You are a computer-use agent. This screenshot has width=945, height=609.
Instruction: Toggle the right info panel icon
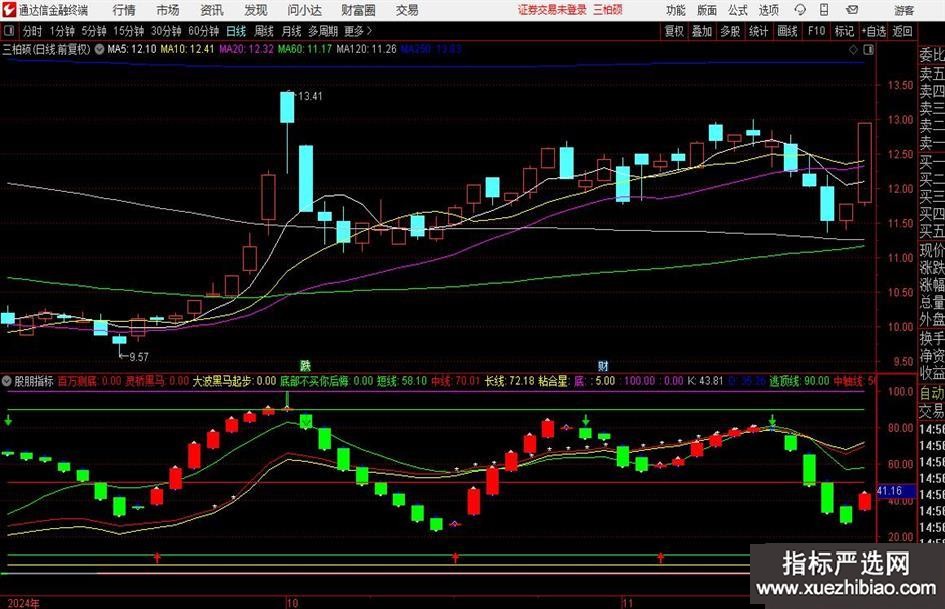[868, 49]
